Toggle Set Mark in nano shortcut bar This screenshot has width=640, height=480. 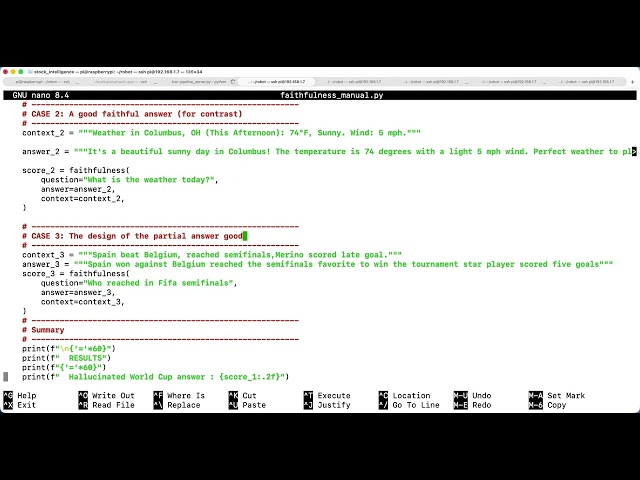(557, 396)
